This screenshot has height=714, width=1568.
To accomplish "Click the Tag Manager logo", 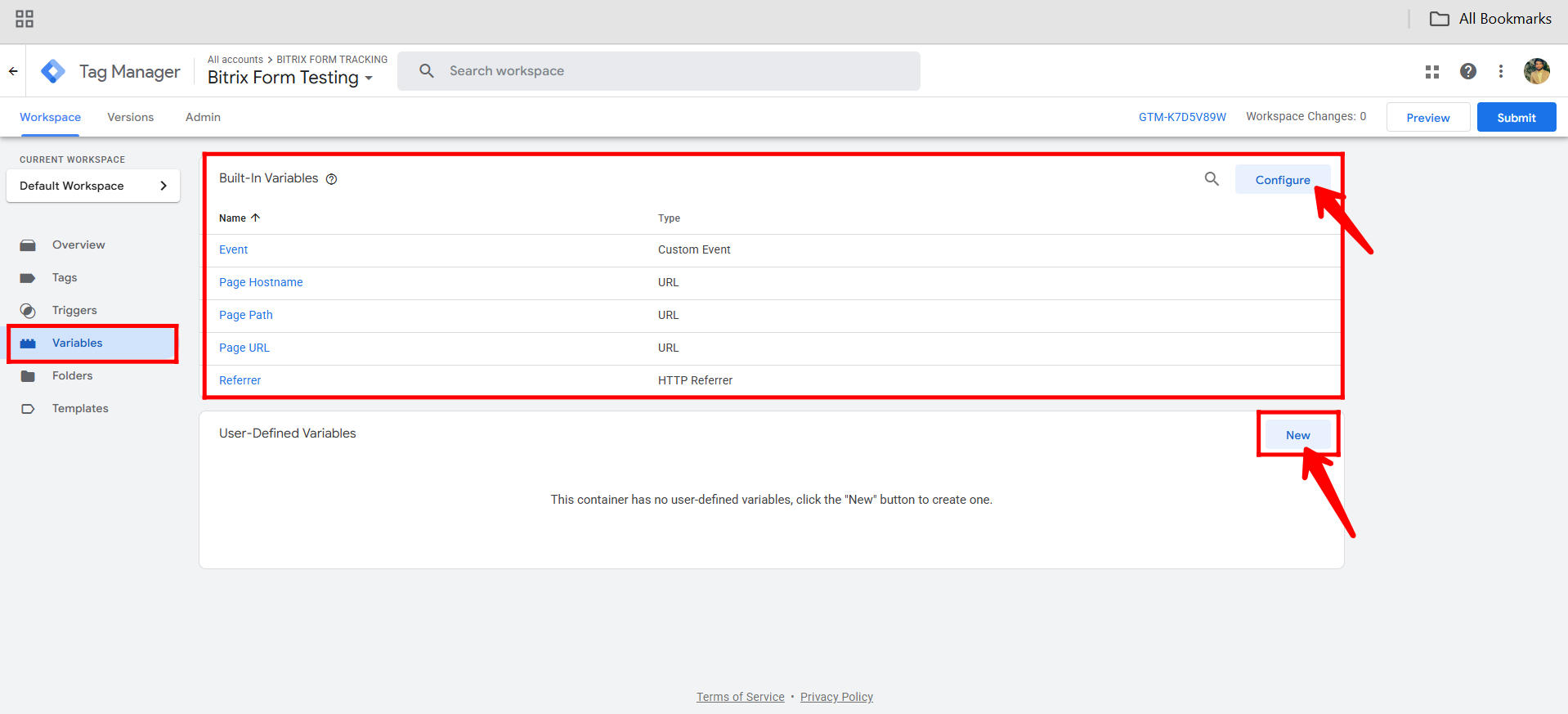I will point(53,71).
